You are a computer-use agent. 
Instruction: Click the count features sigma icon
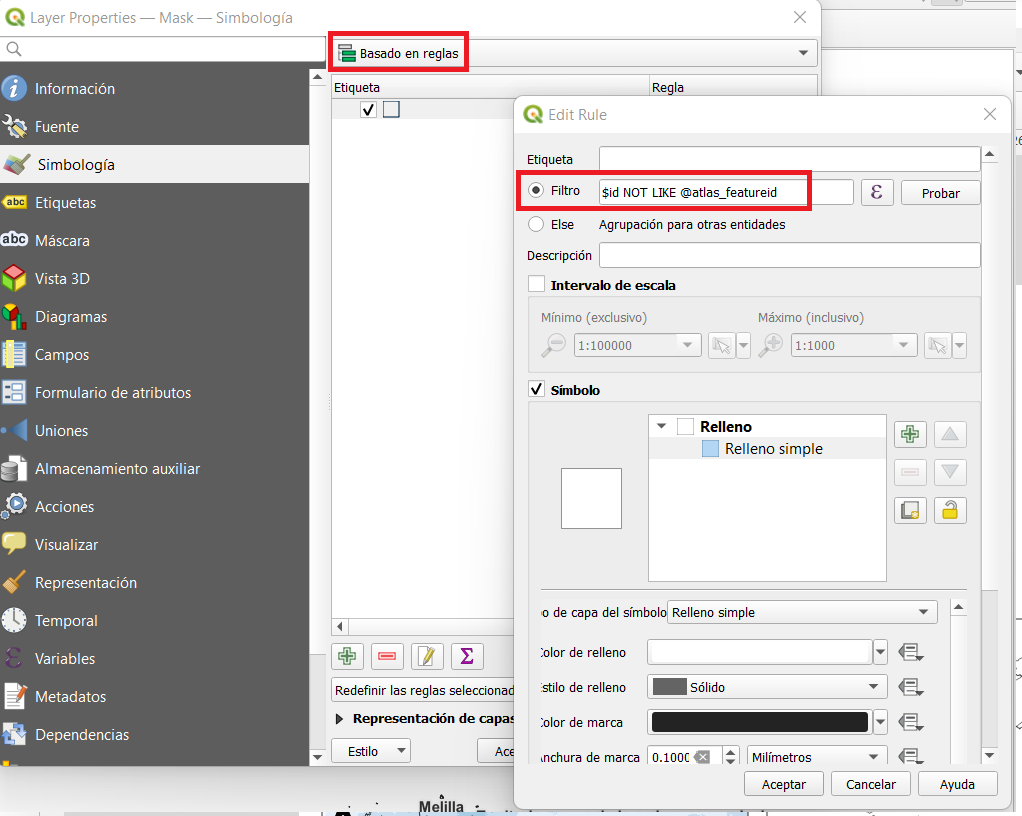pyautogui.click(x=467, y=656)
